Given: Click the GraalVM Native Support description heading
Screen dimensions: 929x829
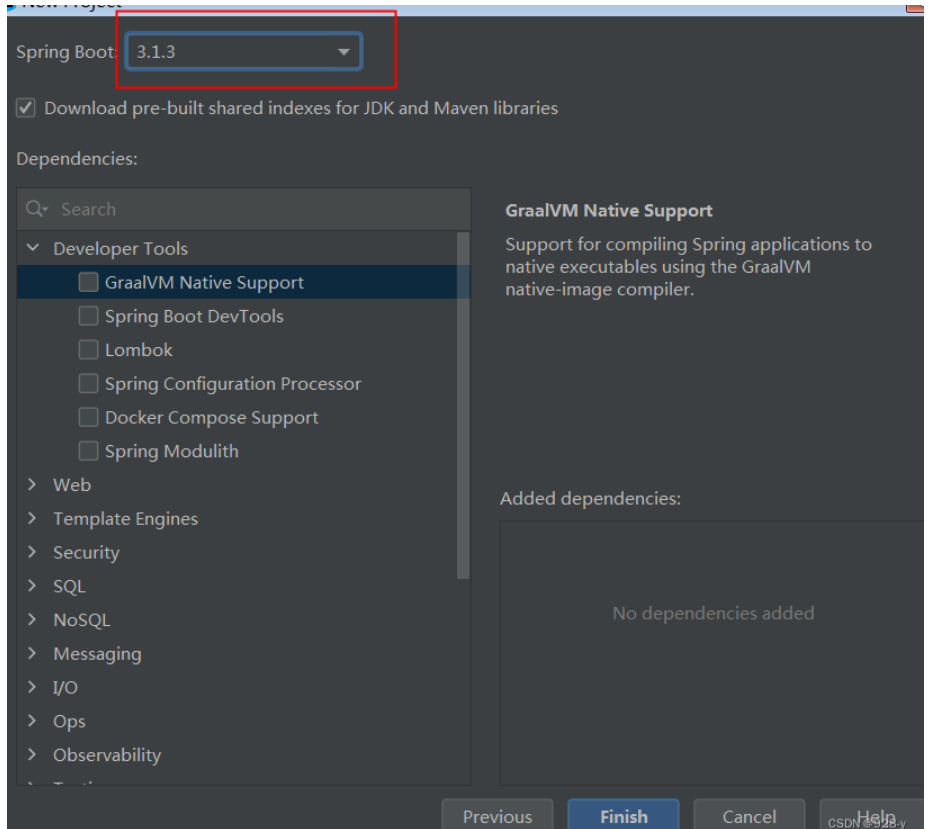Looking at the screenshot, I should point(608,210).
